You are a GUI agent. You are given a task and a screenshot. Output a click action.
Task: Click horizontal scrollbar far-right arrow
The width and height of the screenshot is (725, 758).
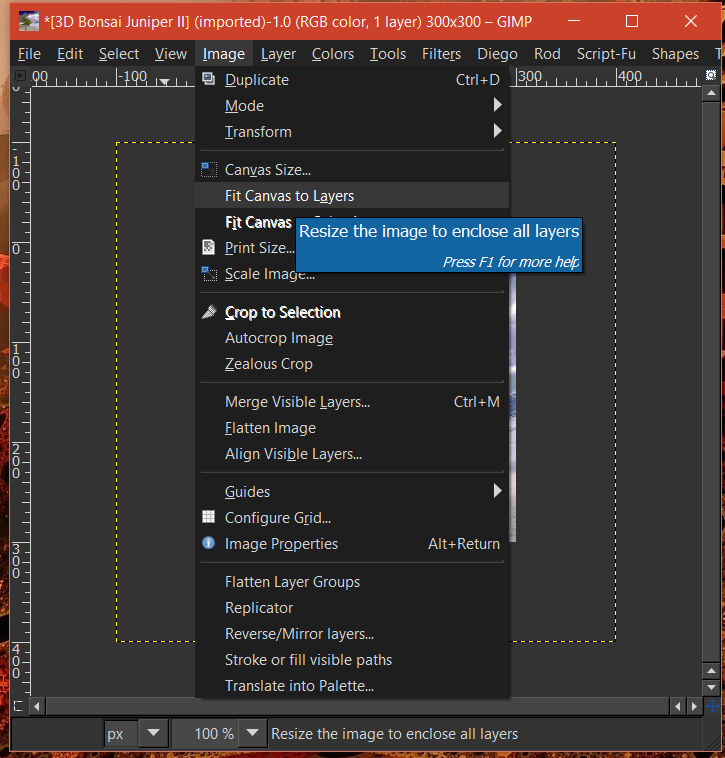tap(694, 706)
